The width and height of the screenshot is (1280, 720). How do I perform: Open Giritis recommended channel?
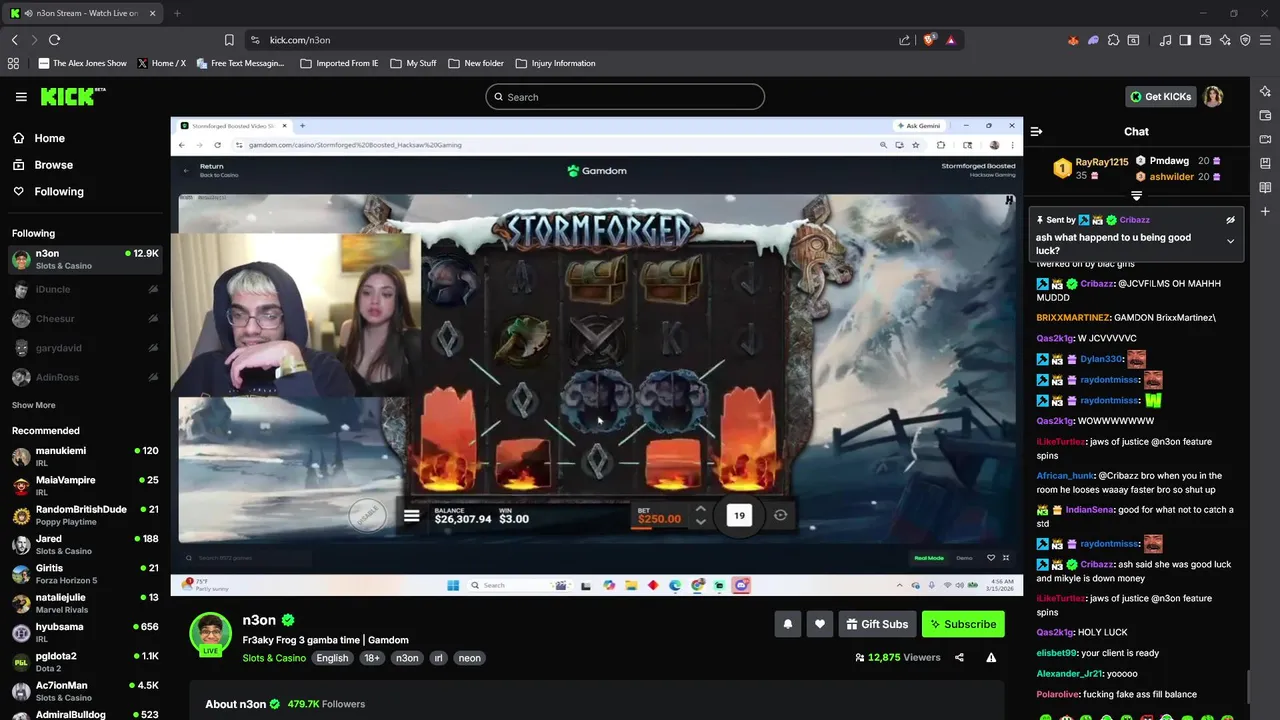[x=85, y=574]
